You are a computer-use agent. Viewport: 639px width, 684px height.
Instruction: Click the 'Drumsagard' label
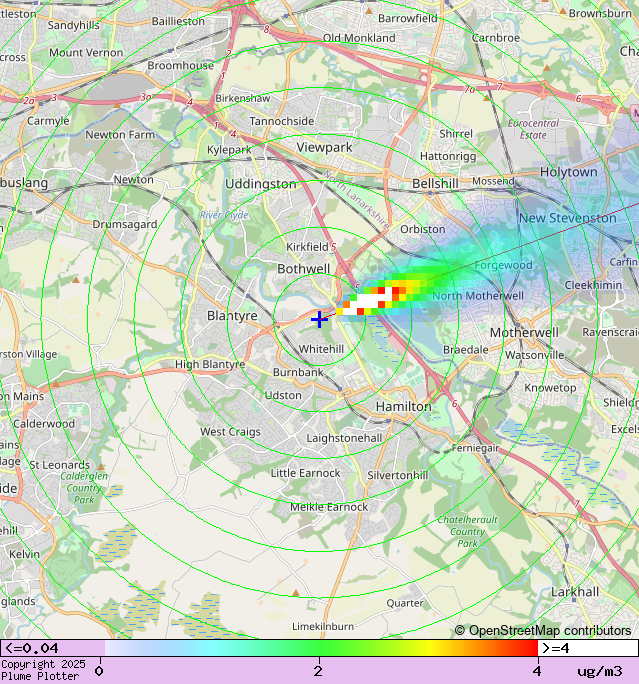pos(125,224)
